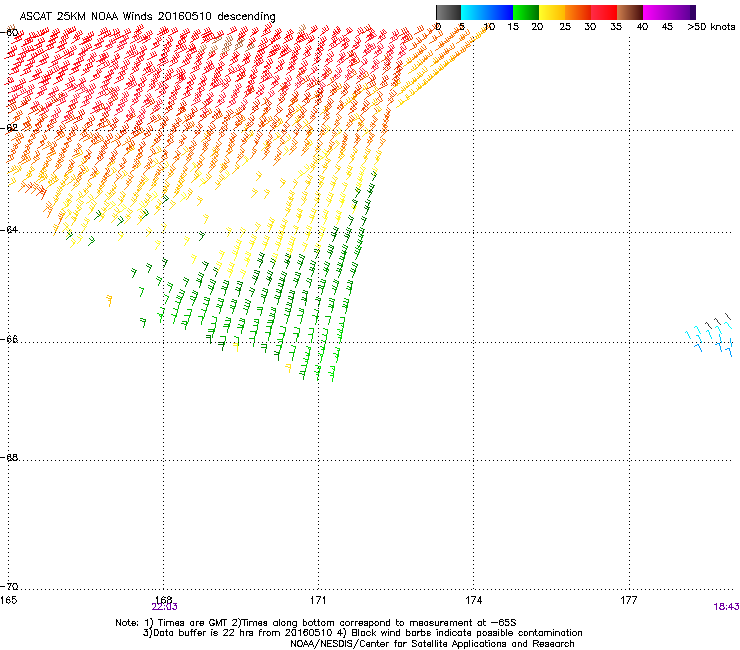The height and width of the screenshot is (650, 740).
Task: Click the purple time label '18:43'
Action: [726, 607]
